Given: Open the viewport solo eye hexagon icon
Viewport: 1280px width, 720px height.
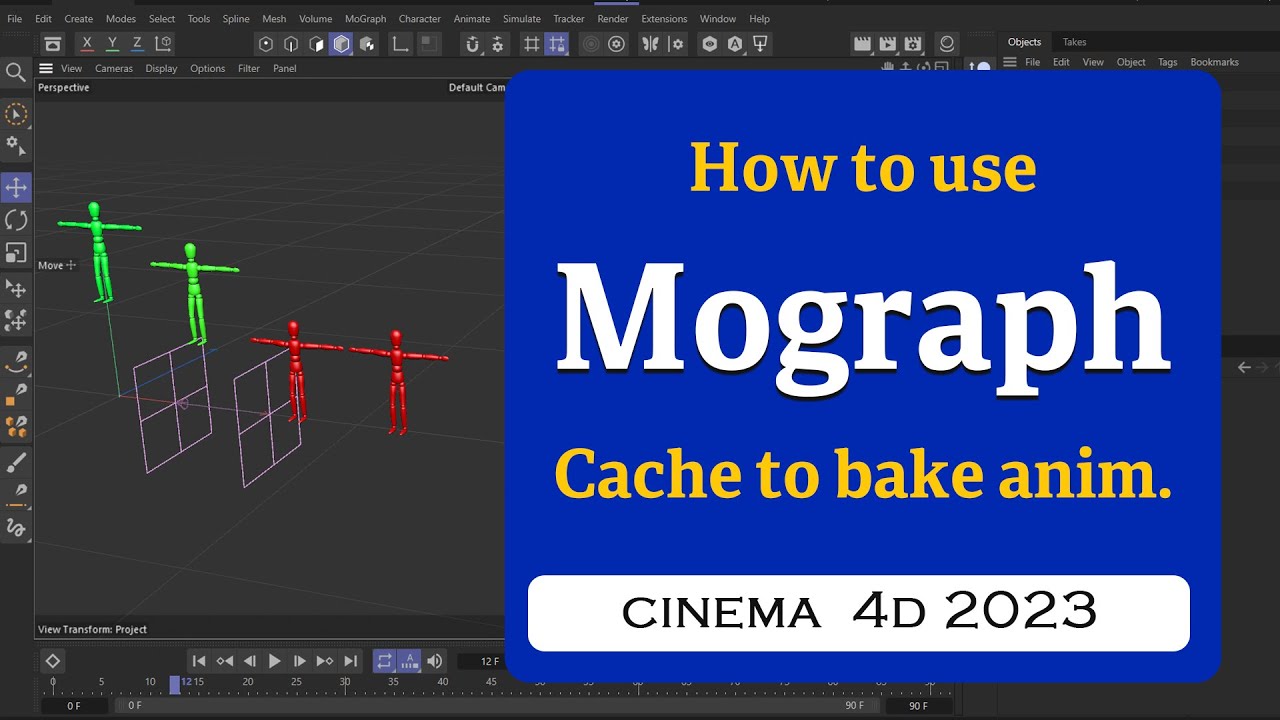Looking at the screenshot, I should coord(709,44).
